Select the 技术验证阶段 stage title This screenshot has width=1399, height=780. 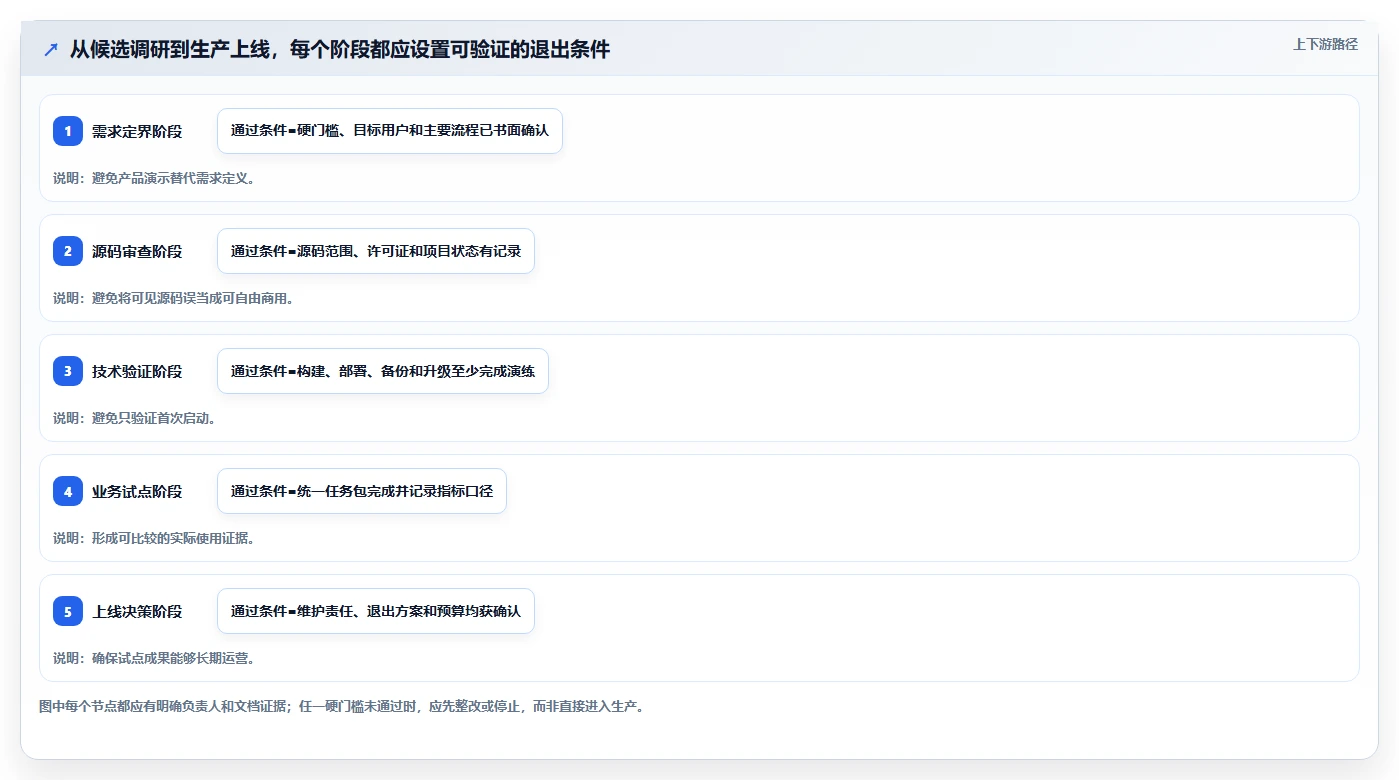[137, 371]
